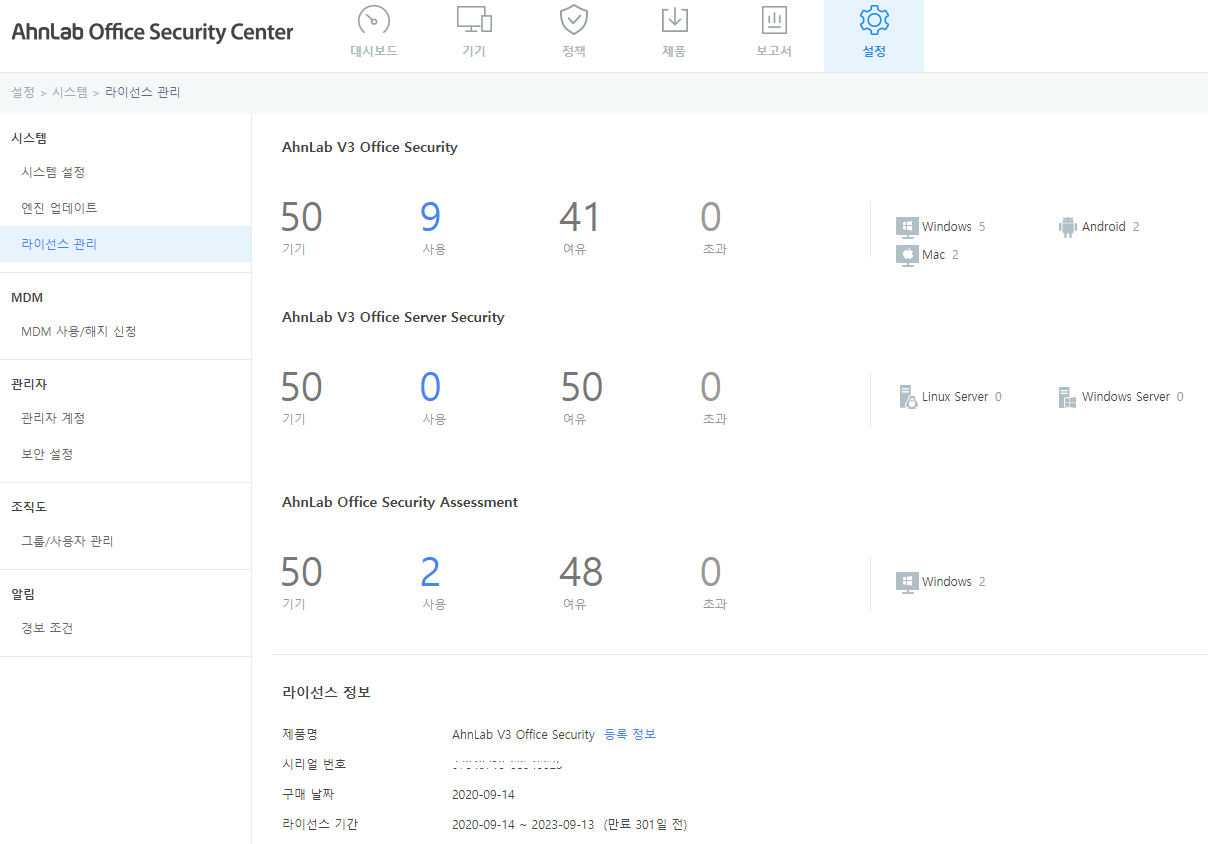1208x844 pixels.
Task: Click the Windows Server icon
Action: pos(1067,397)
